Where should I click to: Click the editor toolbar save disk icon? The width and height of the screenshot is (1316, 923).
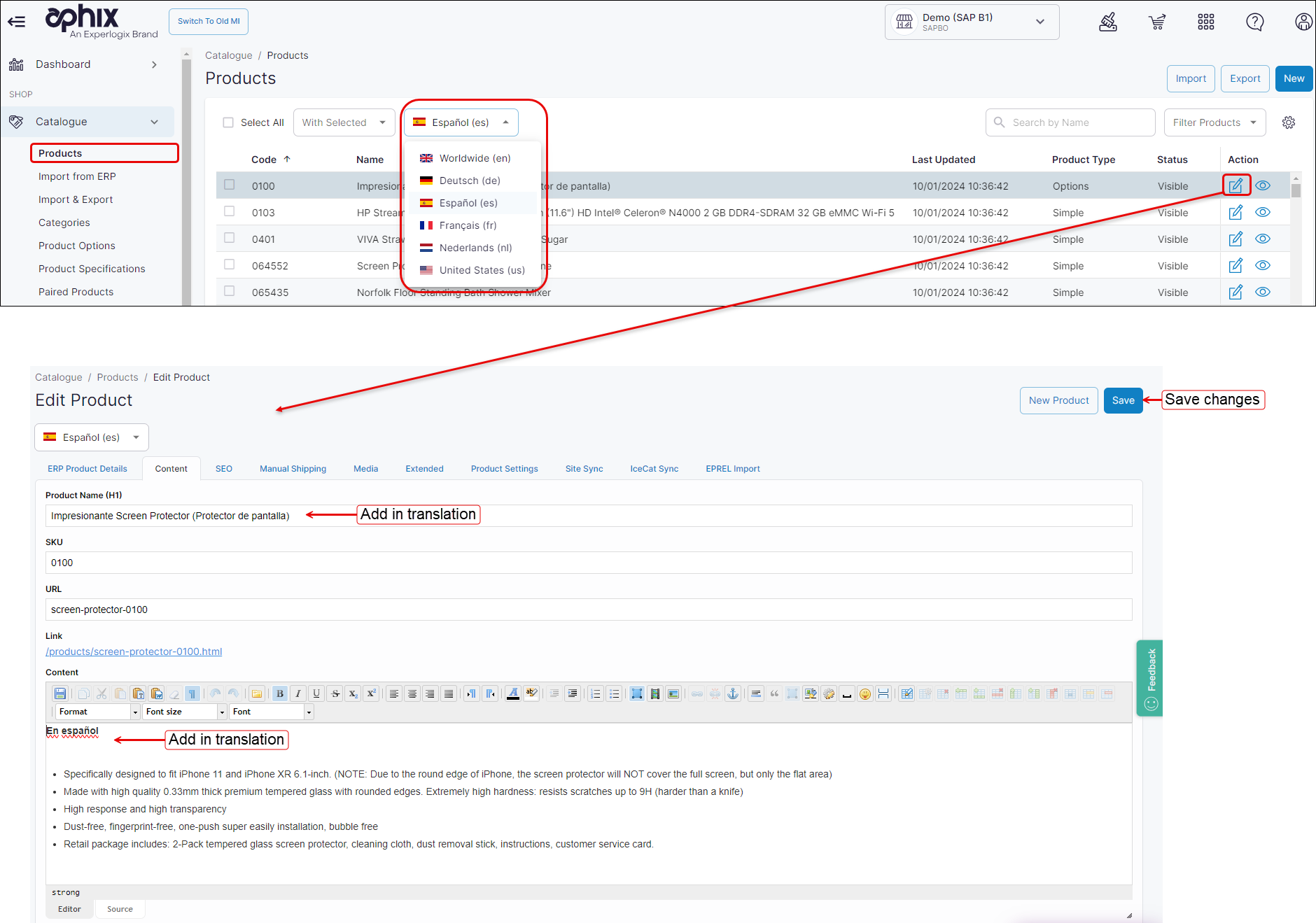pyautogui.click(x=60, y=693)
